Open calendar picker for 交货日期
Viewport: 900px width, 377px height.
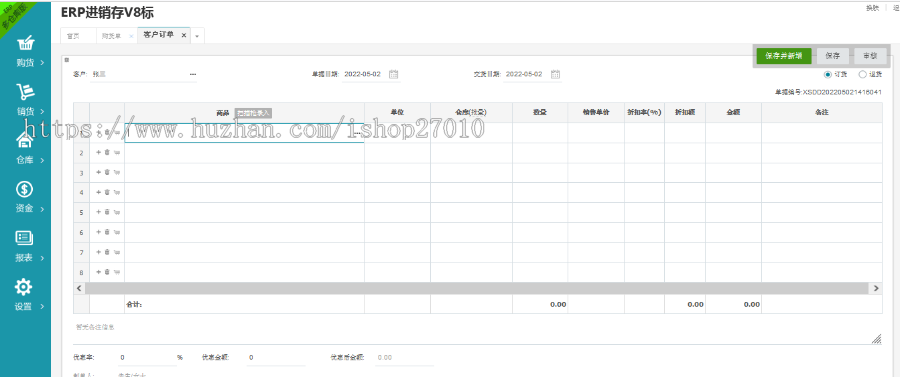point(555,74)
